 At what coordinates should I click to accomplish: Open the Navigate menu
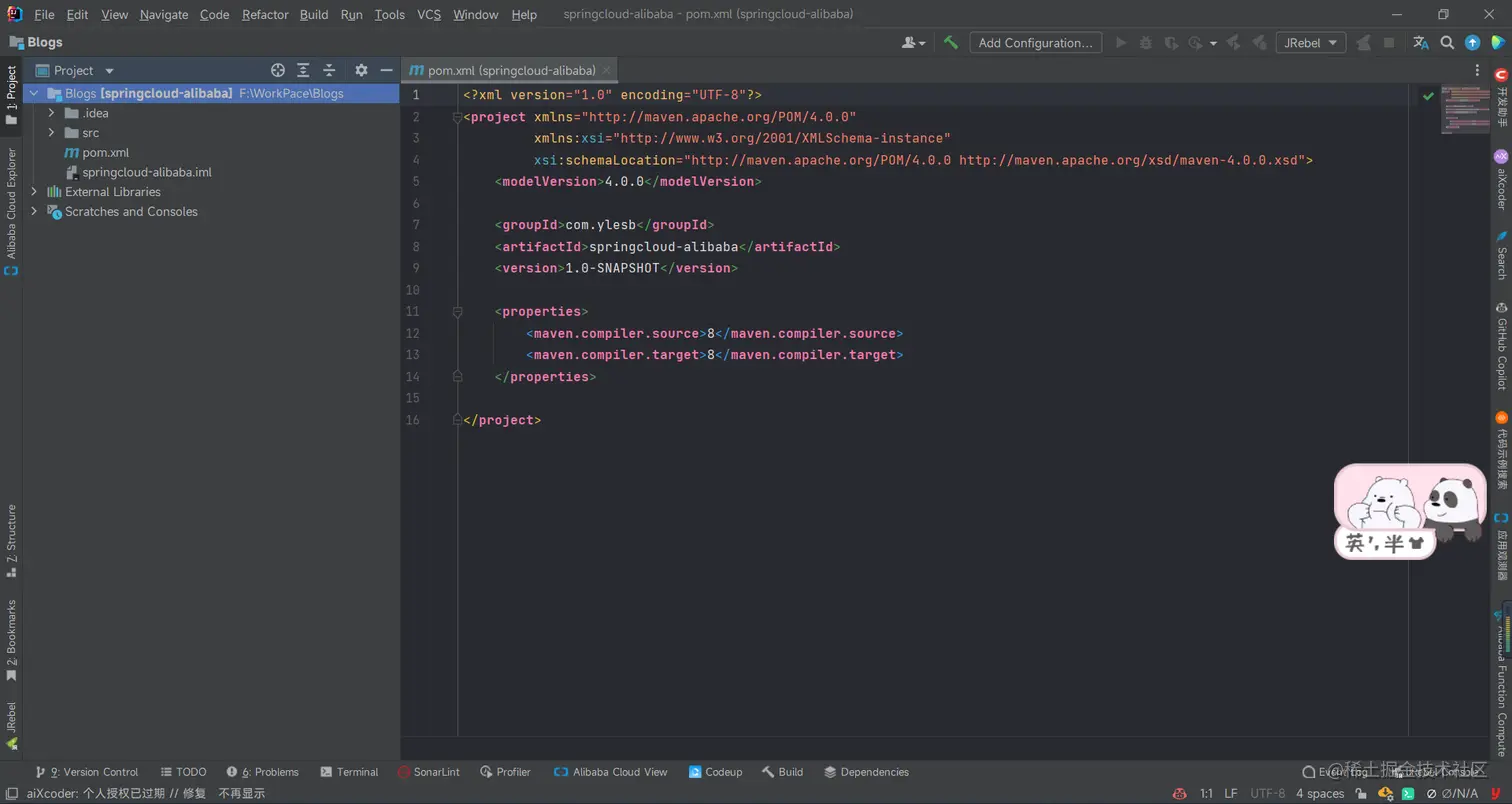click(164, 14)
